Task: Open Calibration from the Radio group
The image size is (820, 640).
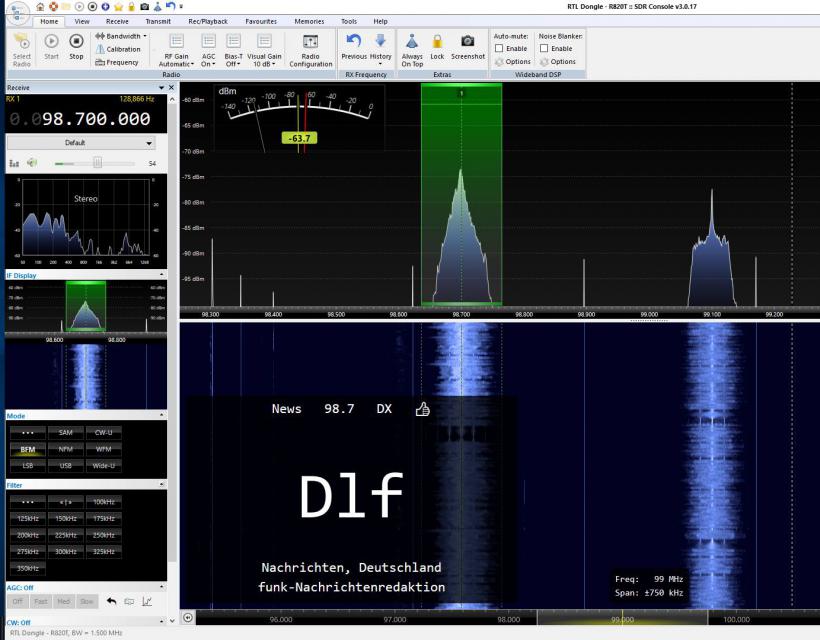Action: point(118,49)
